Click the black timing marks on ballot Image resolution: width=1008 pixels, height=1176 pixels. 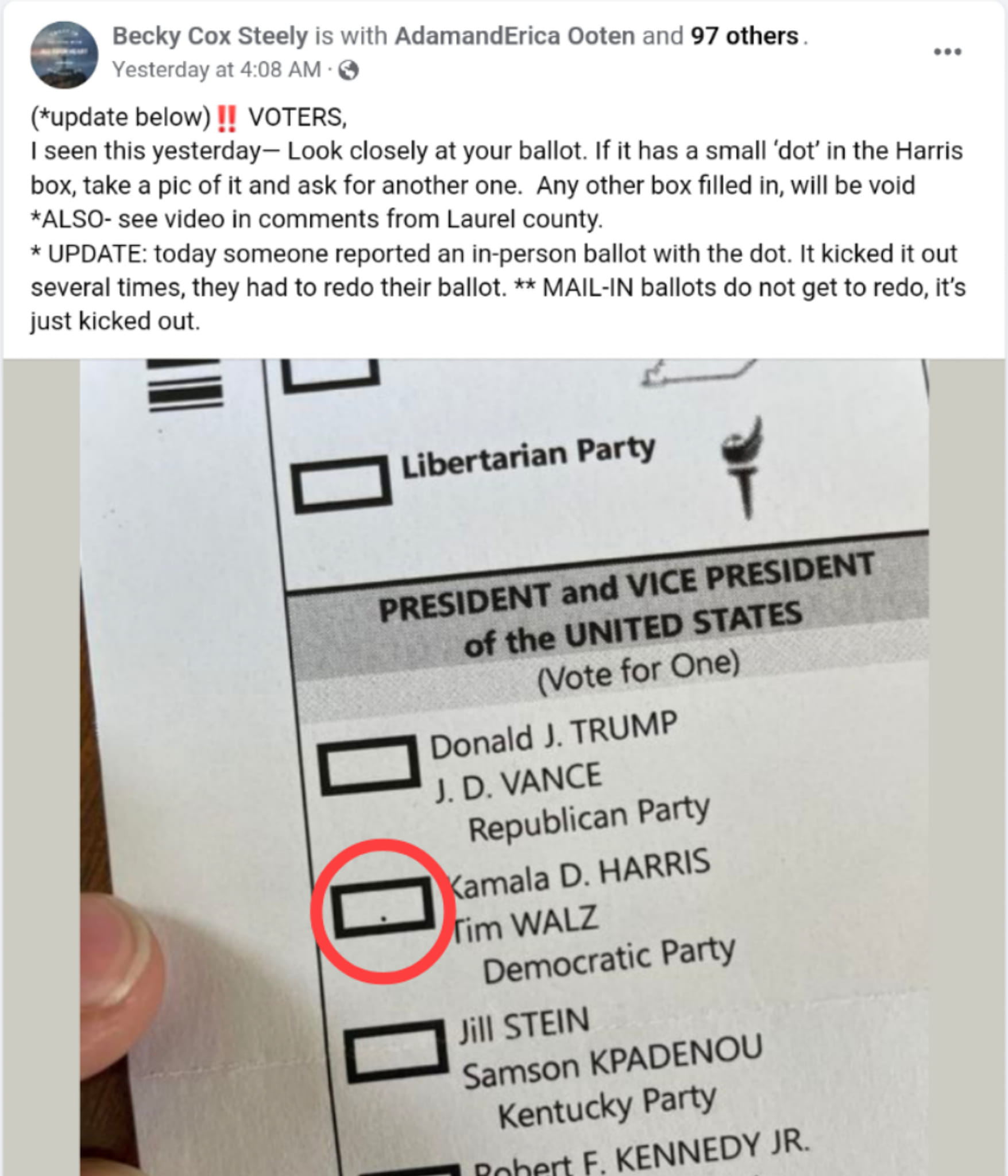(x=185, y=386)
